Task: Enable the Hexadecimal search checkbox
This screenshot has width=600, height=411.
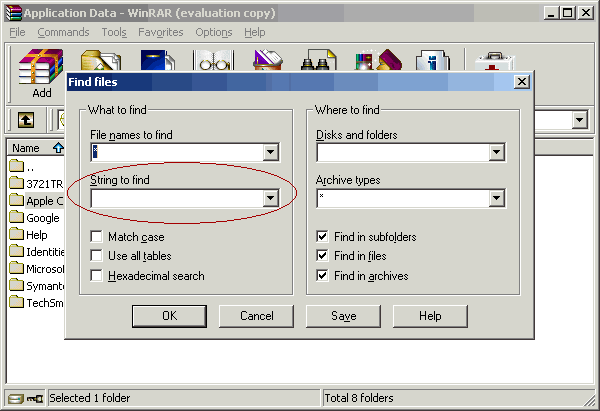Action: tap(96, 276)
